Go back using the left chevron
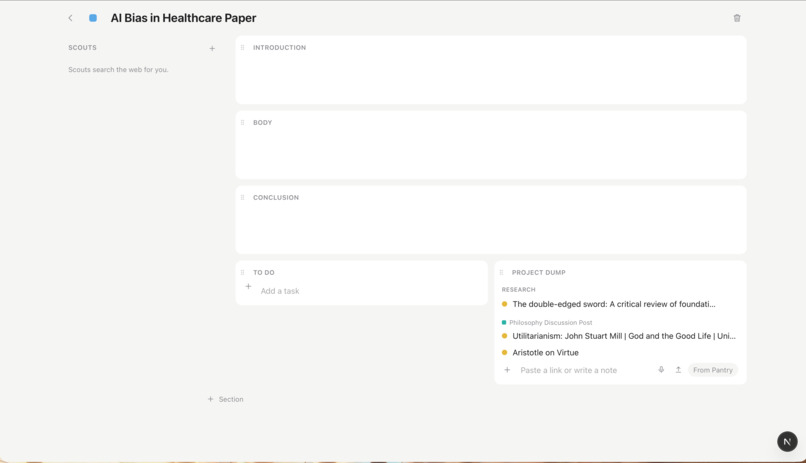Screen dimensions: 806x463 (x=70, y=18)
